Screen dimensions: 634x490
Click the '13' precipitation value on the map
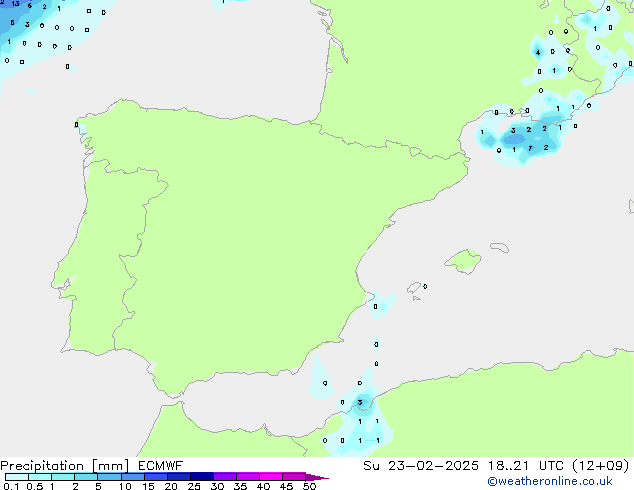click(15, 4)
